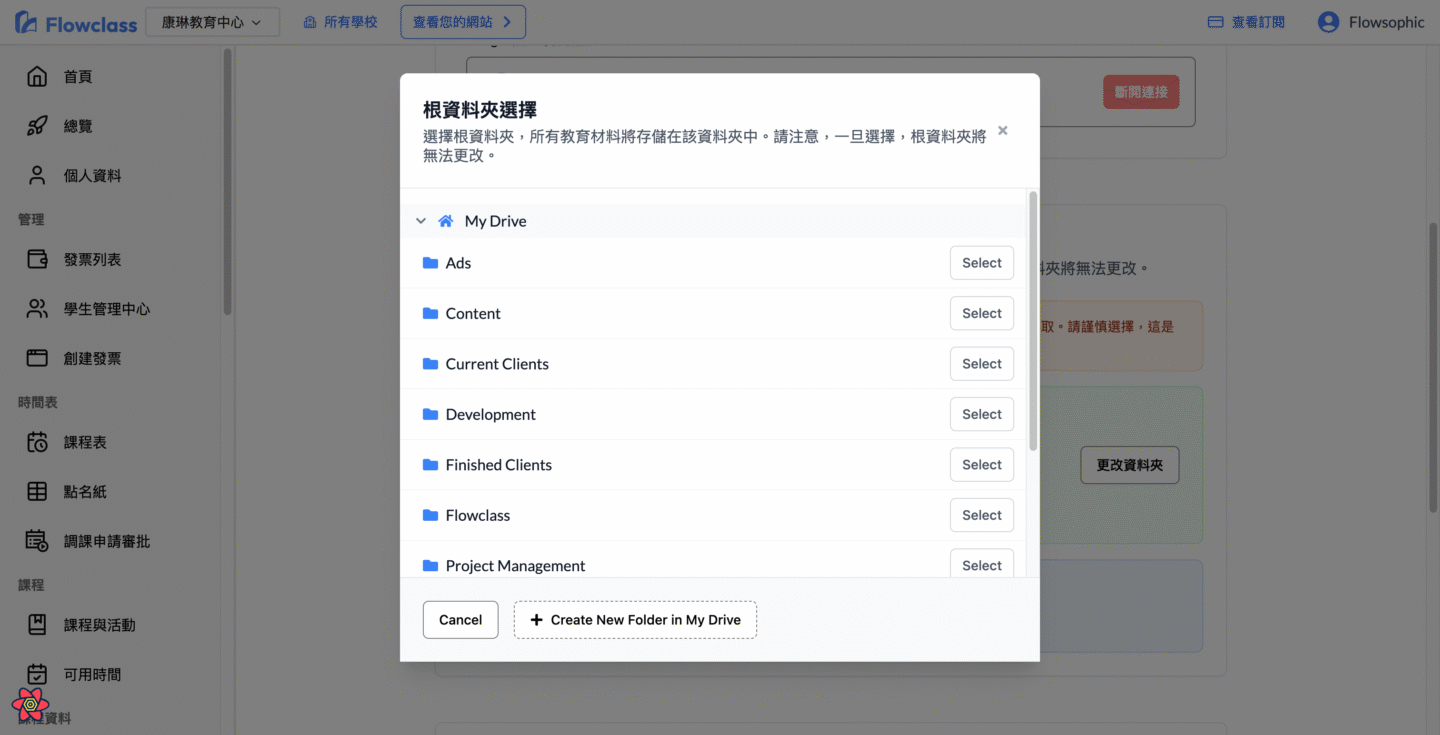Screen dimensions: 1440x735
Task: Click Create New Folder in My Drive
Action: 635,620
